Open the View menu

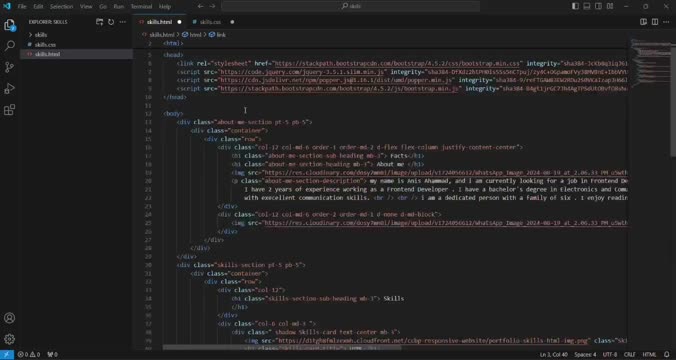pyautogui.click(x=86, y=6)
